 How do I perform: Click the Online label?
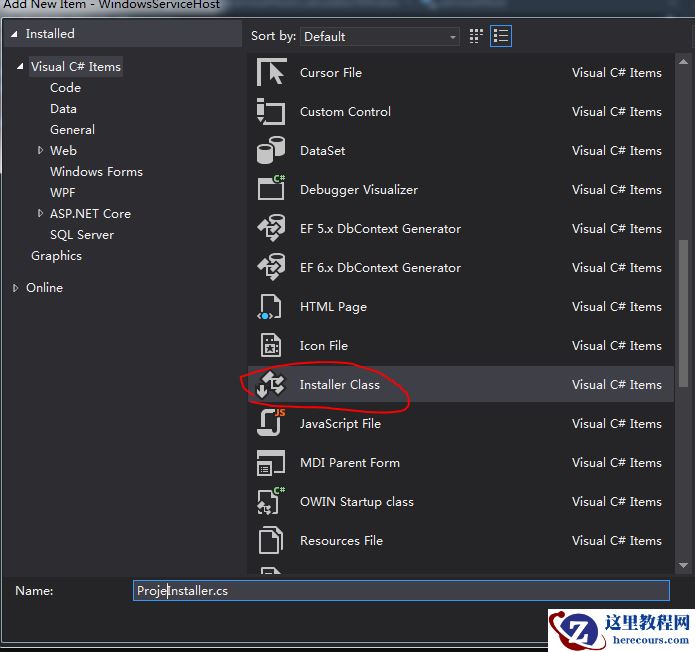[x=44, y=288]
